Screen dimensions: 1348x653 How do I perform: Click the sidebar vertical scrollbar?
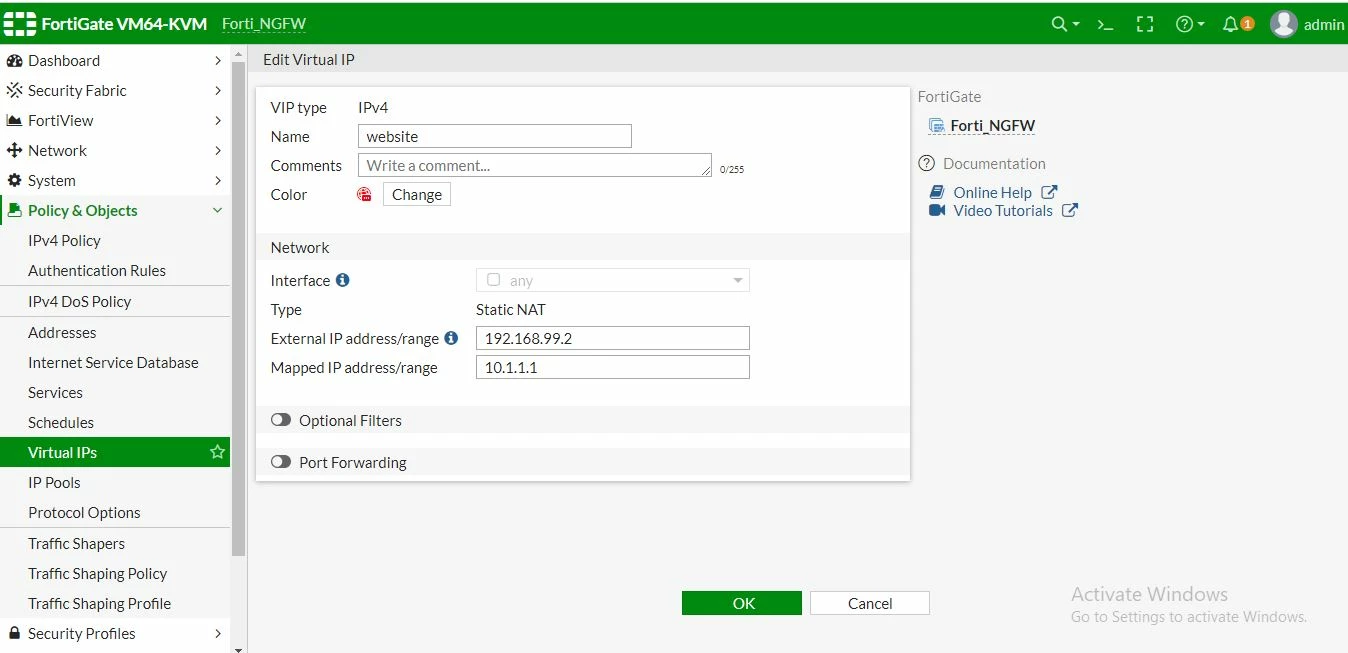pos(239,310)
